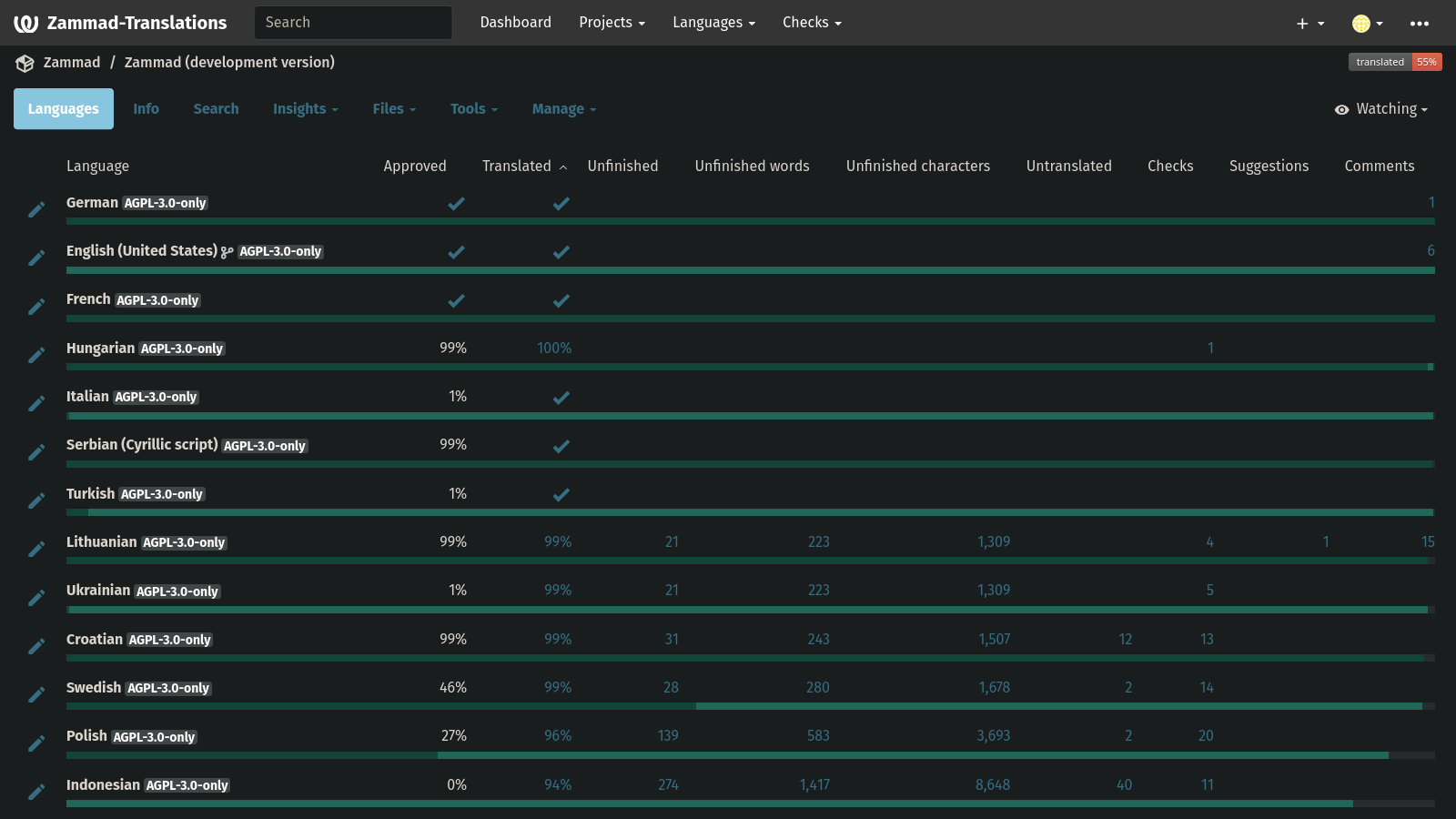The width and height of the screenshot is (1456, 819).
Task: Sort by Suggestions column header
Action: (1269, 166)
